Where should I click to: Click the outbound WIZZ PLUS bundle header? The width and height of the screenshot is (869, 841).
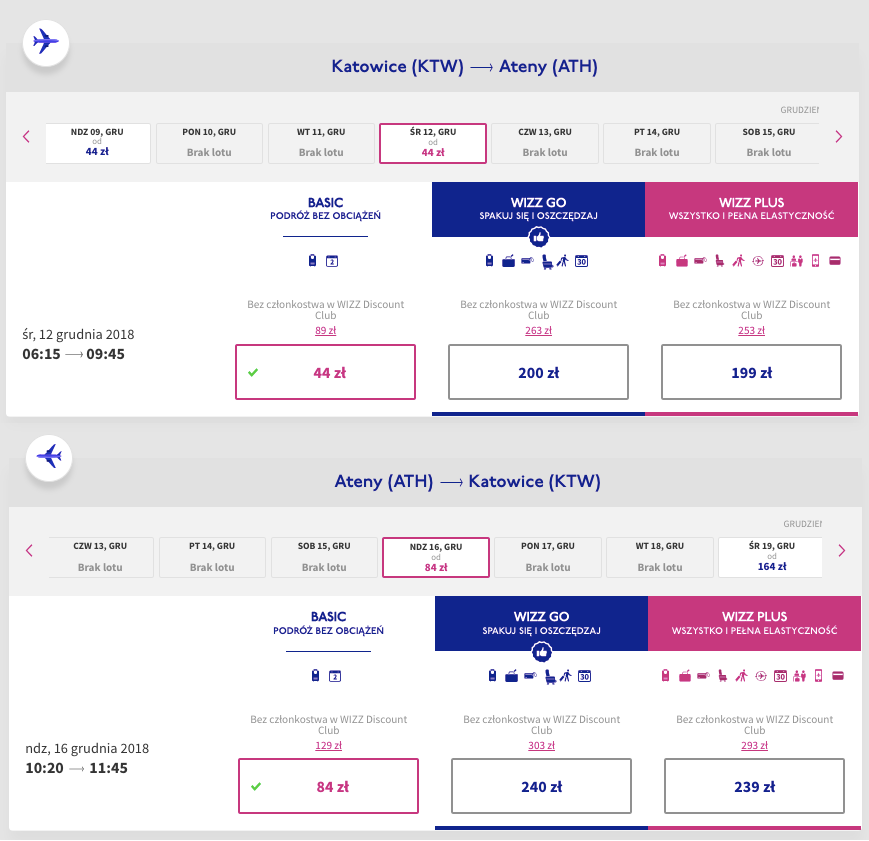tap(752, 209)
